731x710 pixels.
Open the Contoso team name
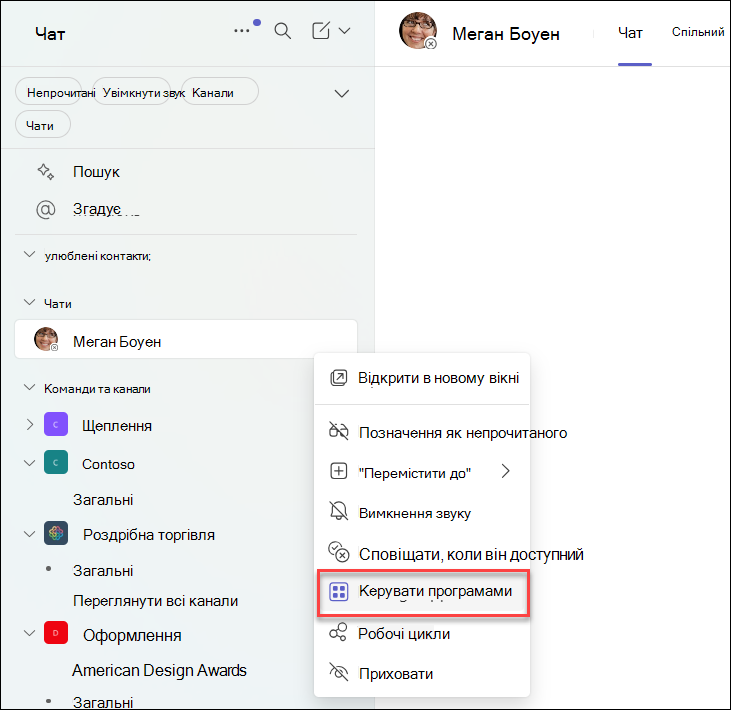coord(108,464)
